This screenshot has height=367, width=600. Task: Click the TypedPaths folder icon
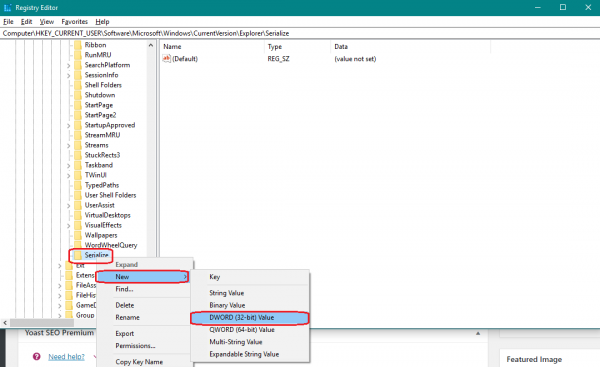[x=78, y=185]
